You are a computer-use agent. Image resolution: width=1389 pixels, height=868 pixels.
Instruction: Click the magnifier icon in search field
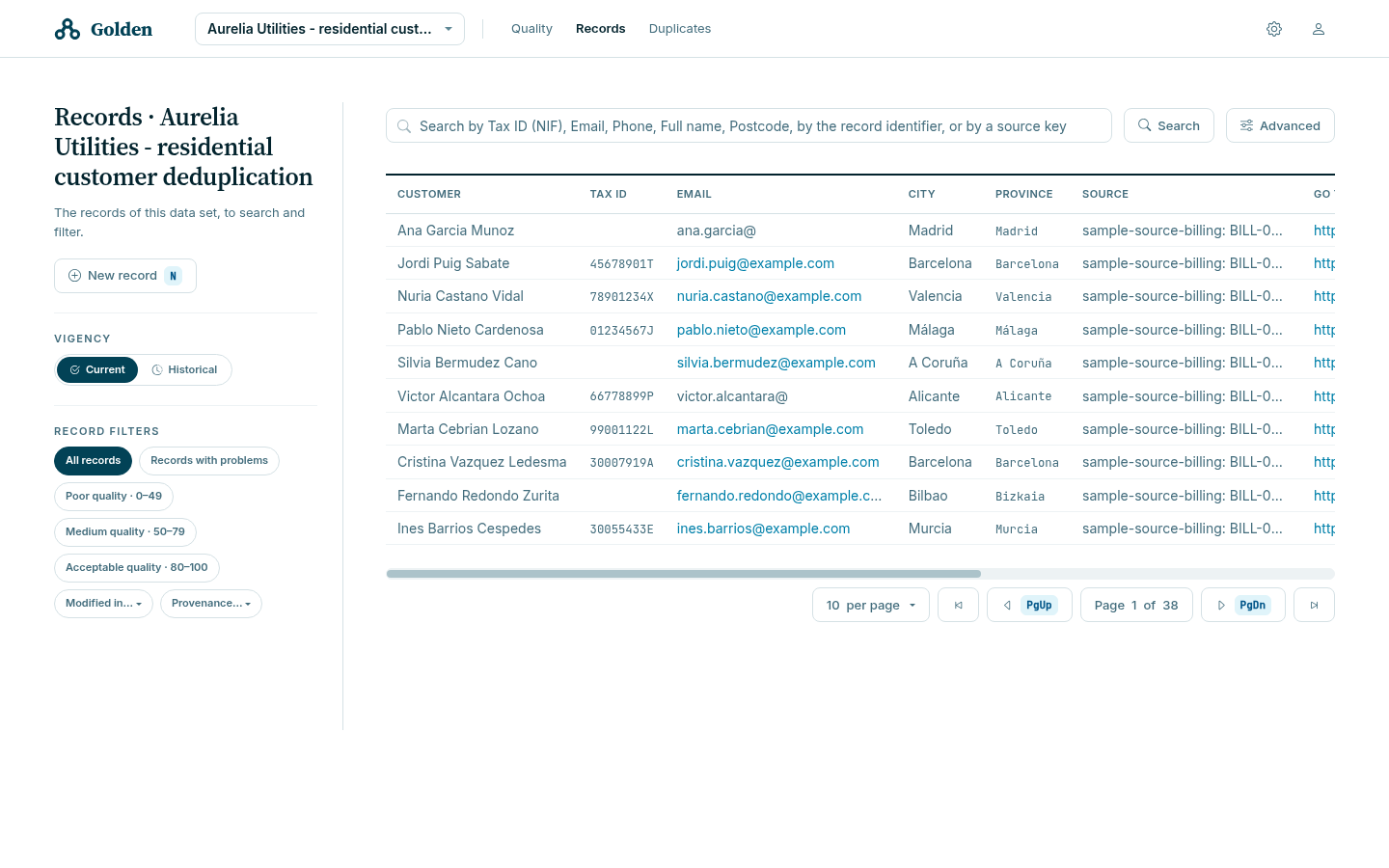coord(404,126)
